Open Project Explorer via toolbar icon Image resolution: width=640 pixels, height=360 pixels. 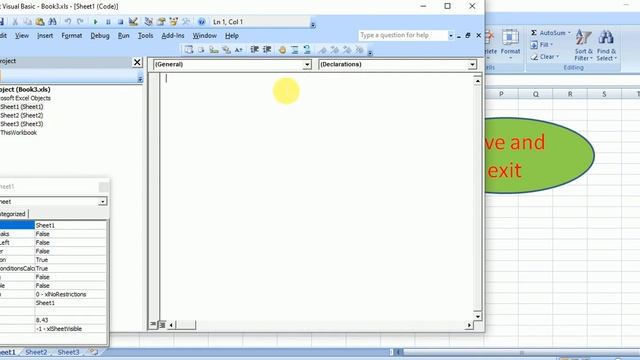(149, 22)
